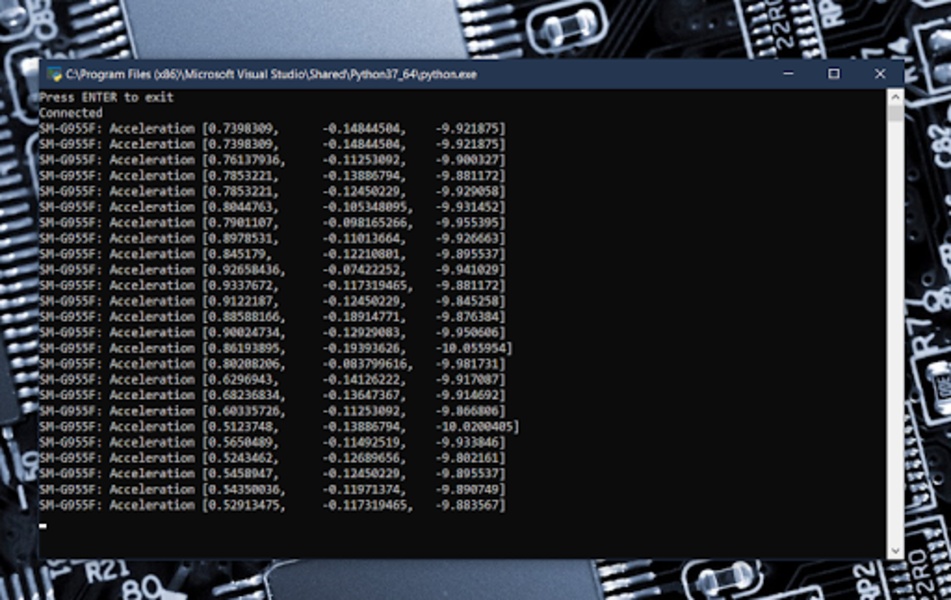Click the acceleration value 0.54350036
The image size is (951, 600).
coord(245,490)
